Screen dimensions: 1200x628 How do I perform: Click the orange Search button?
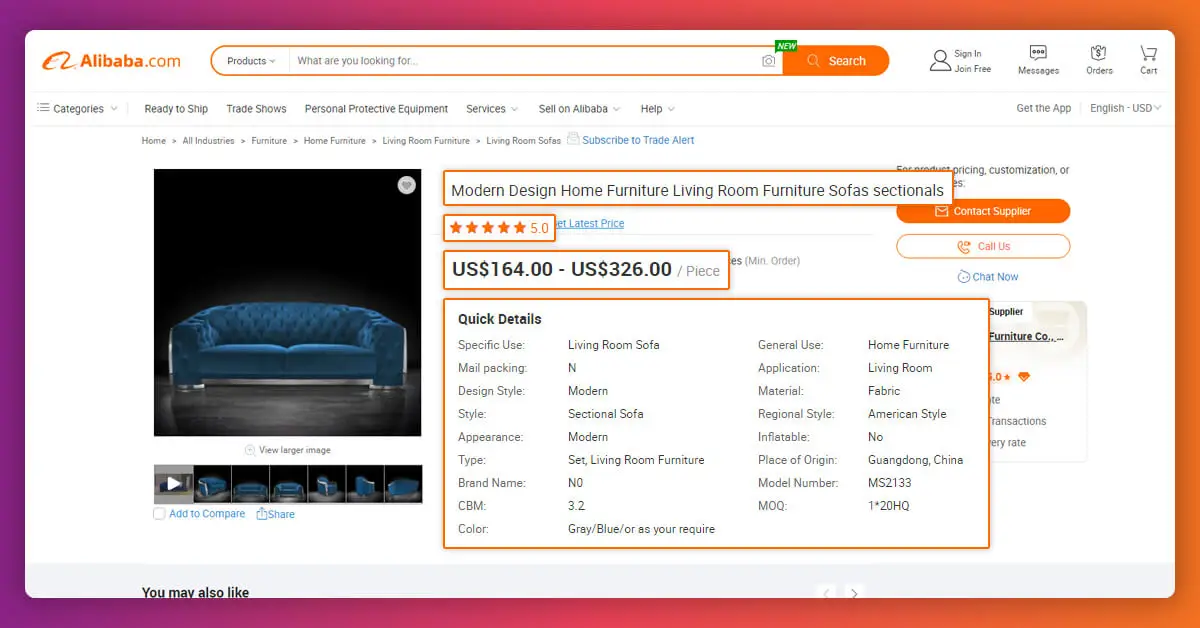coord(836,61)
